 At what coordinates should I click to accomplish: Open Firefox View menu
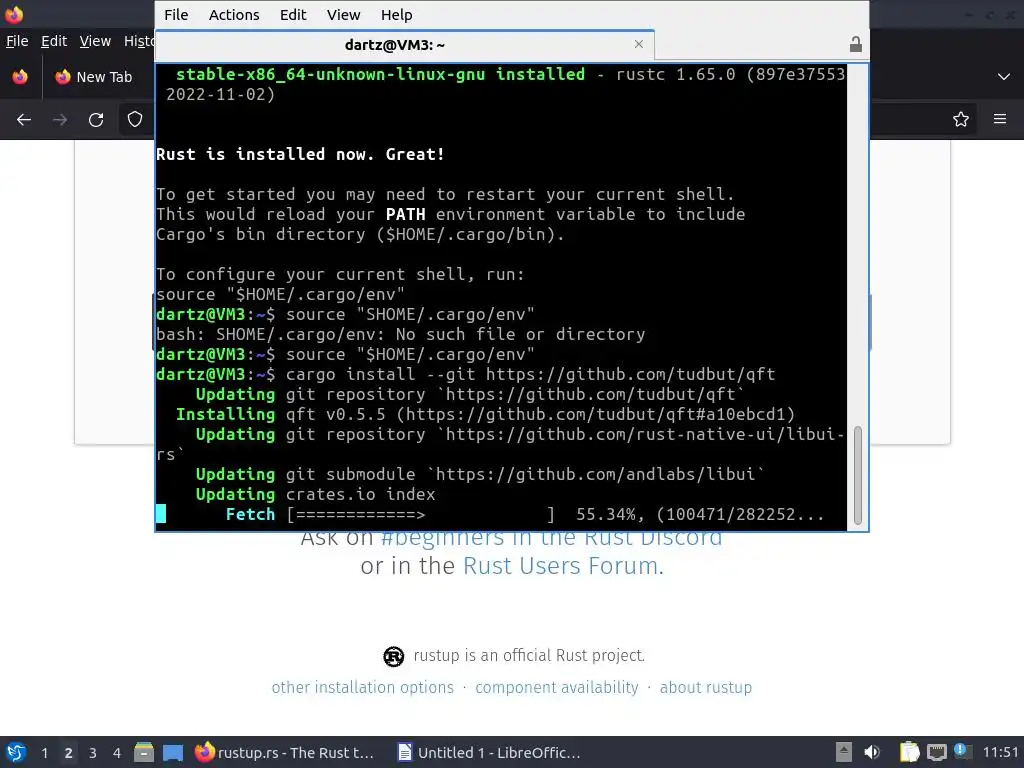(x=95, y=41)
